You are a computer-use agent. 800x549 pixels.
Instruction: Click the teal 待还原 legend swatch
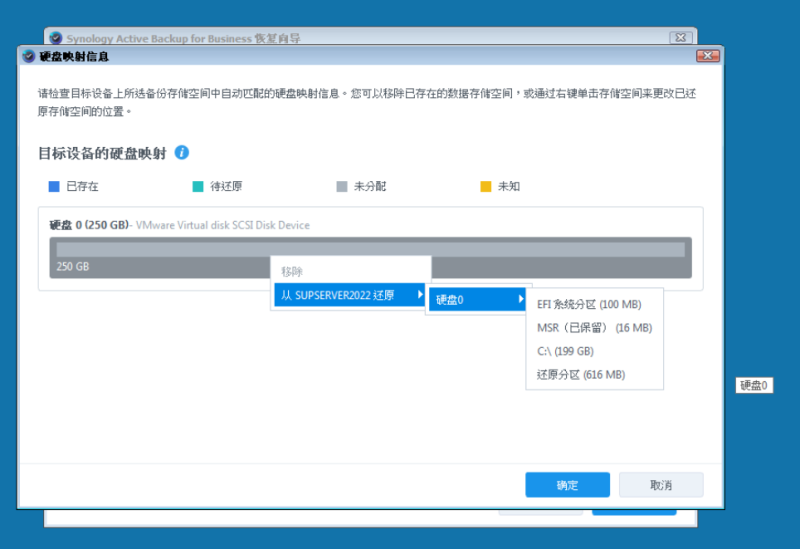click(x=198, y=186)
